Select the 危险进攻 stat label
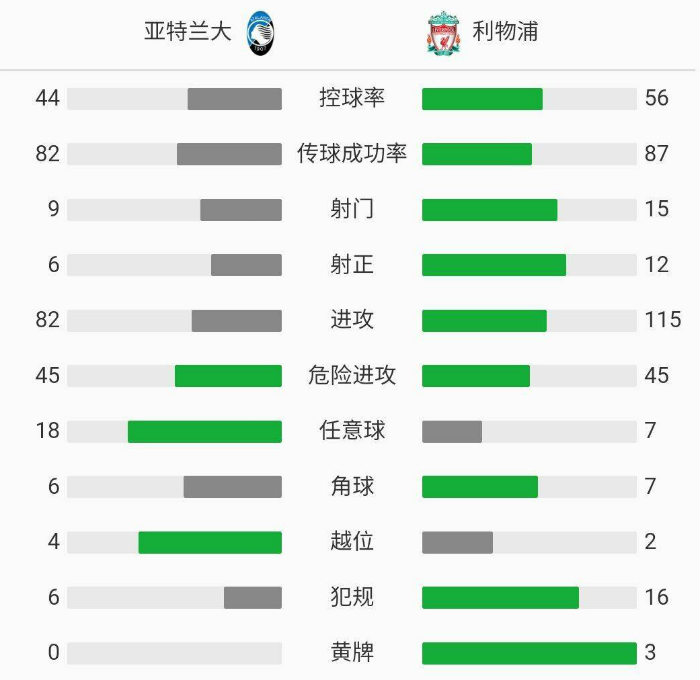 [352, 375]
